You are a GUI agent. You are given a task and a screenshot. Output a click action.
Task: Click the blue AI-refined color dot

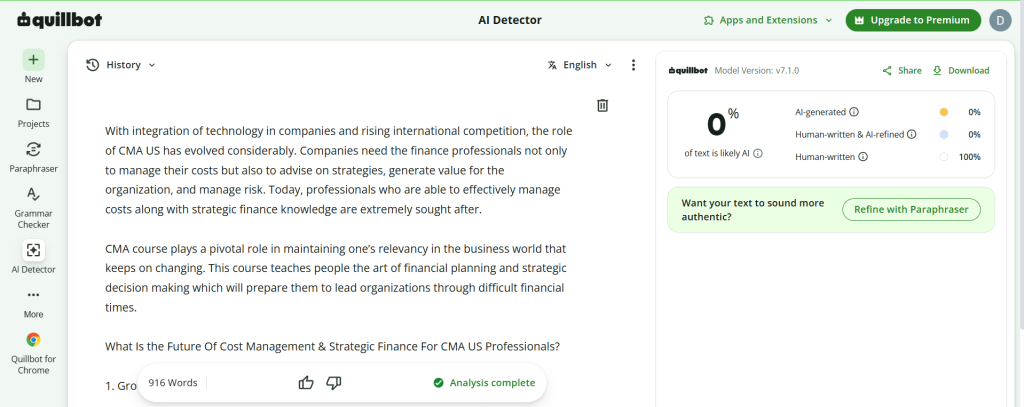943,135
